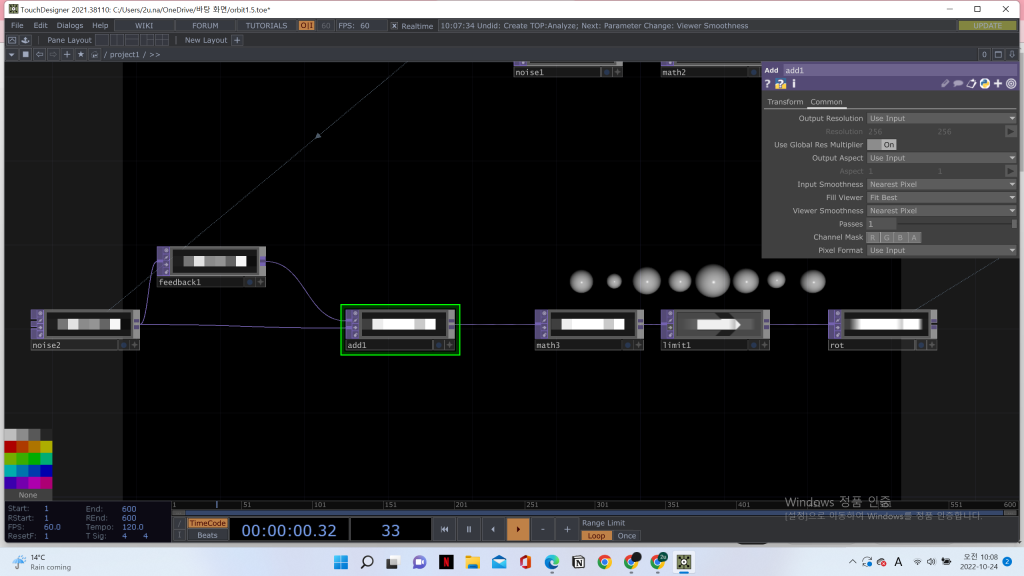Jump to start of timeline
The width and height of the screenshot is (1024, 576).
(x=444, y=529)
